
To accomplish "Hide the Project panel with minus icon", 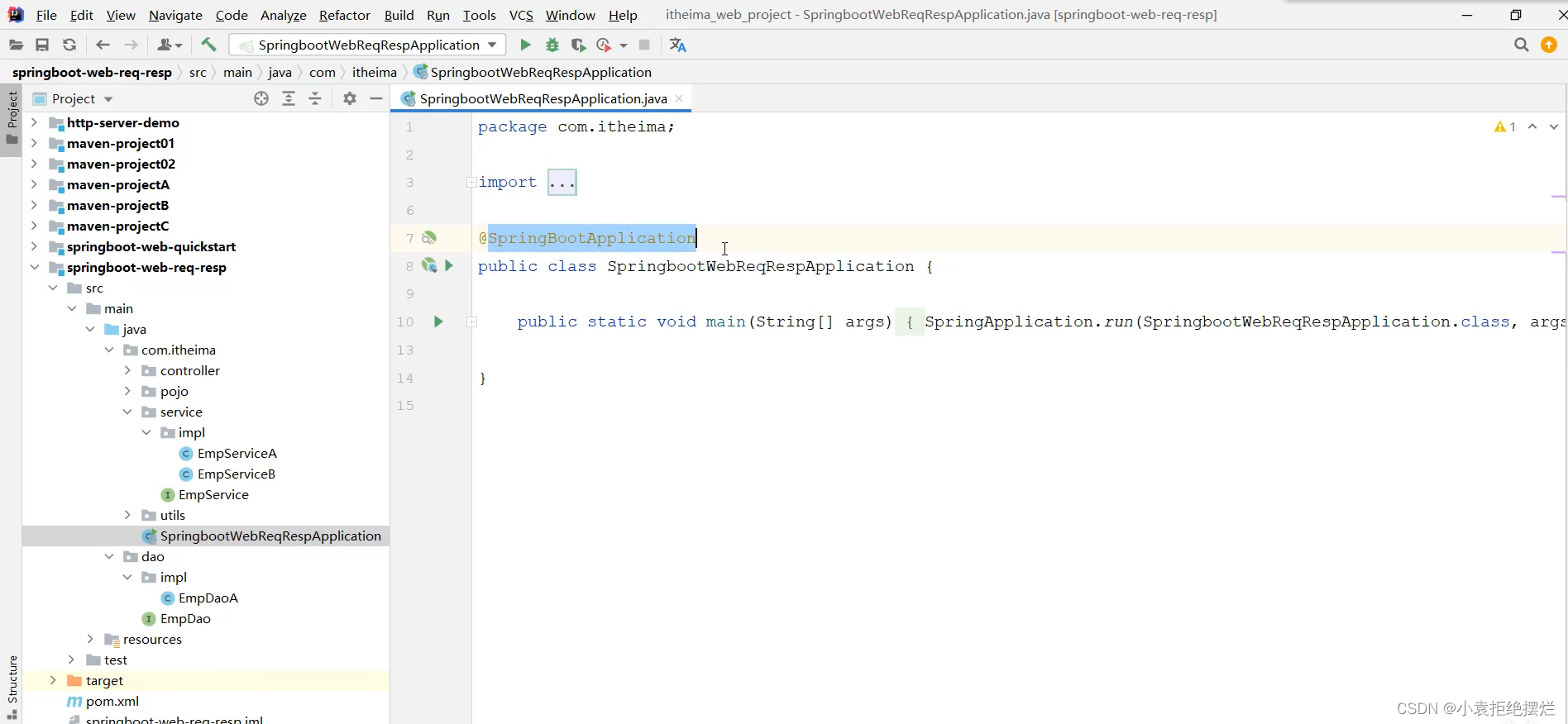I will coord(376,98).
